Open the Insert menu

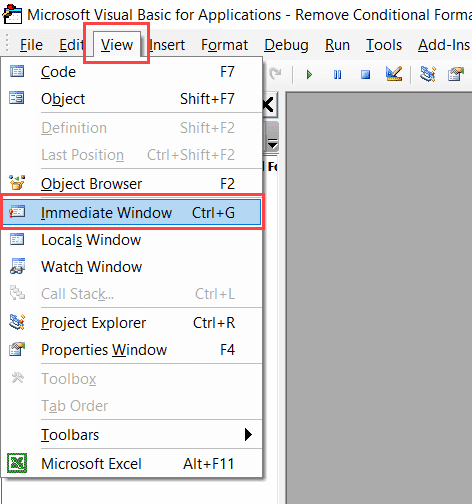point(167,45)
